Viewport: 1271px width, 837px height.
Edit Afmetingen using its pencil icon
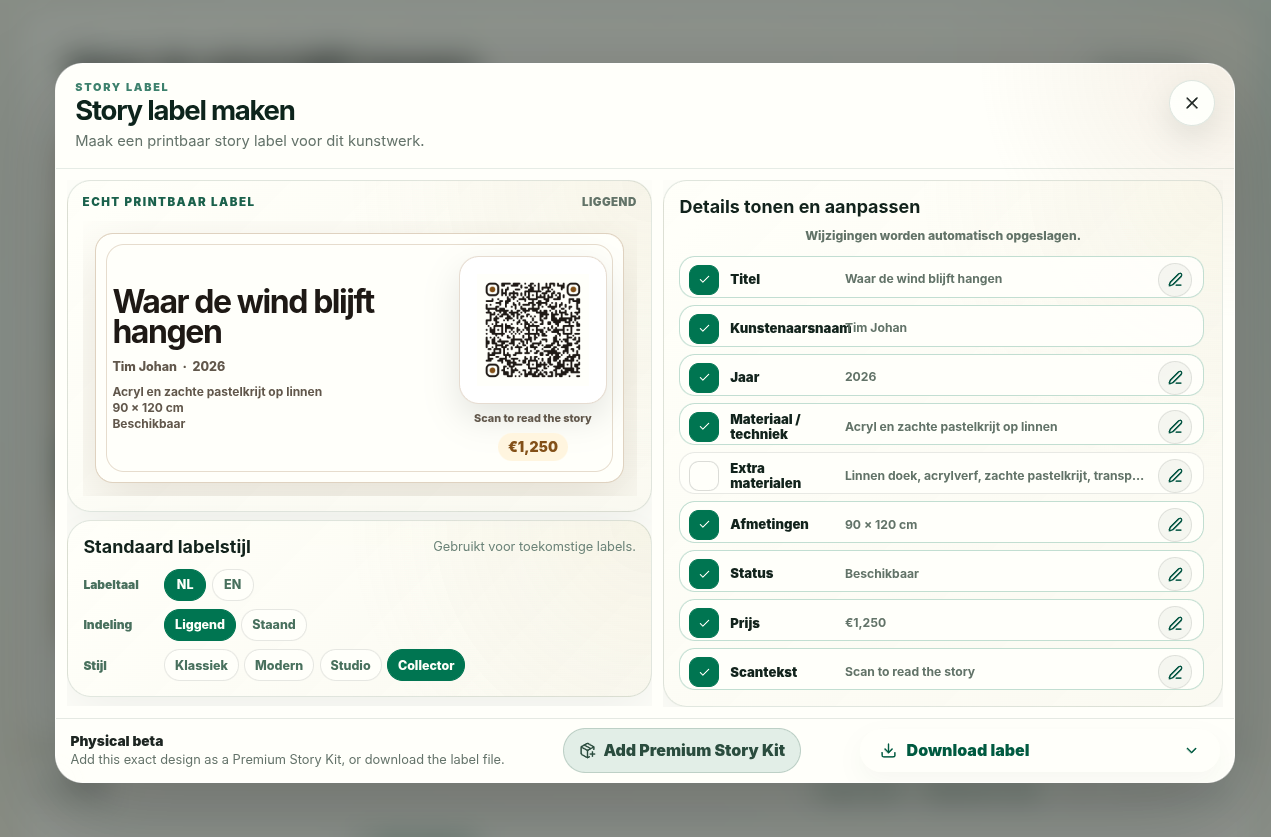point(1175,524)
